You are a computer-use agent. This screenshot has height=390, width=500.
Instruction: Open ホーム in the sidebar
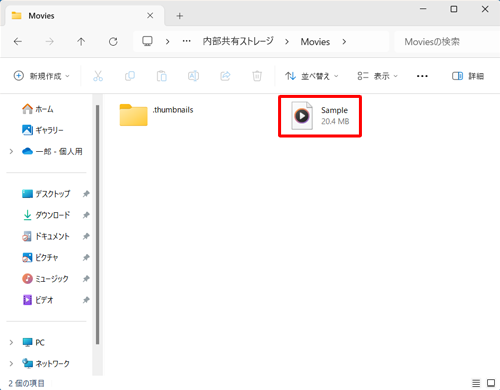click(x=37, y=109)
